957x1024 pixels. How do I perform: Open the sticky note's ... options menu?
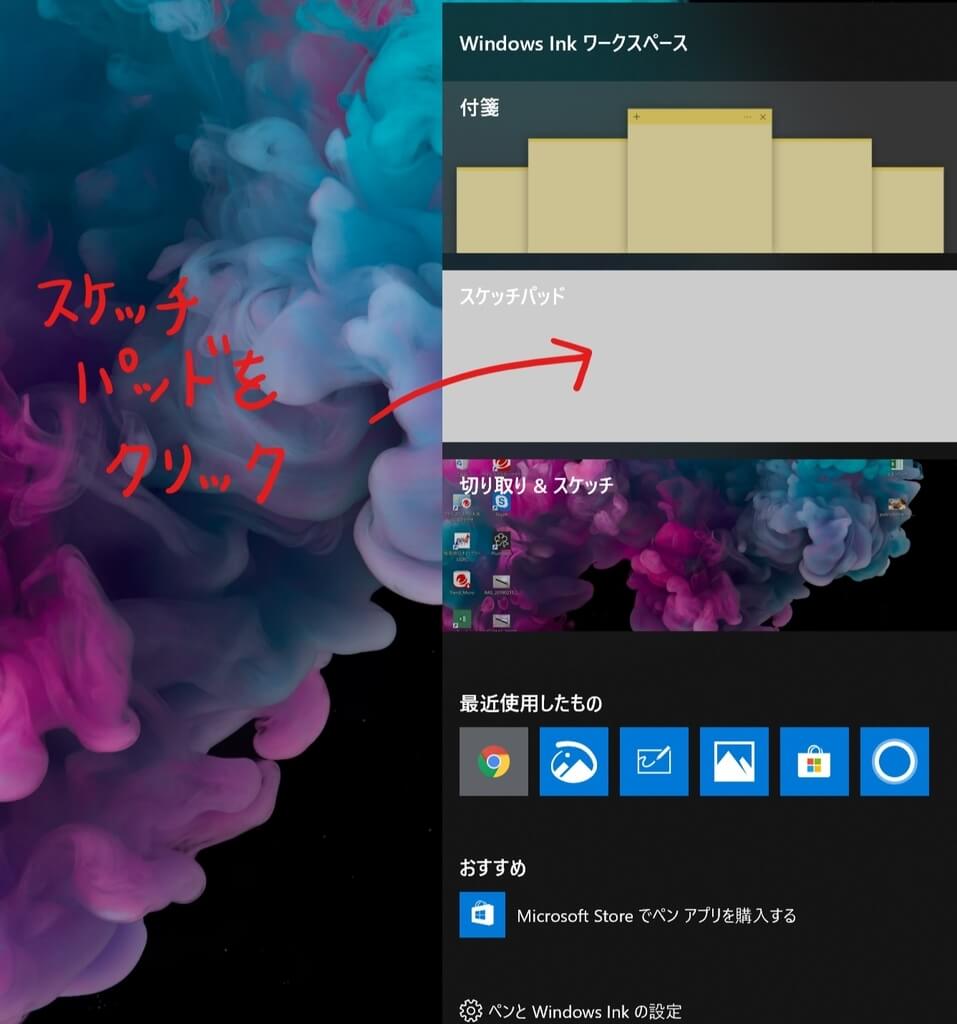click(747, 117)
